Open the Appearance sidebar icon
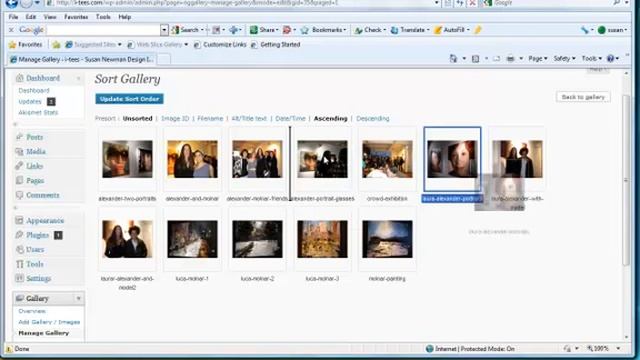Screen dimensions: 640x360 point(19,220)
